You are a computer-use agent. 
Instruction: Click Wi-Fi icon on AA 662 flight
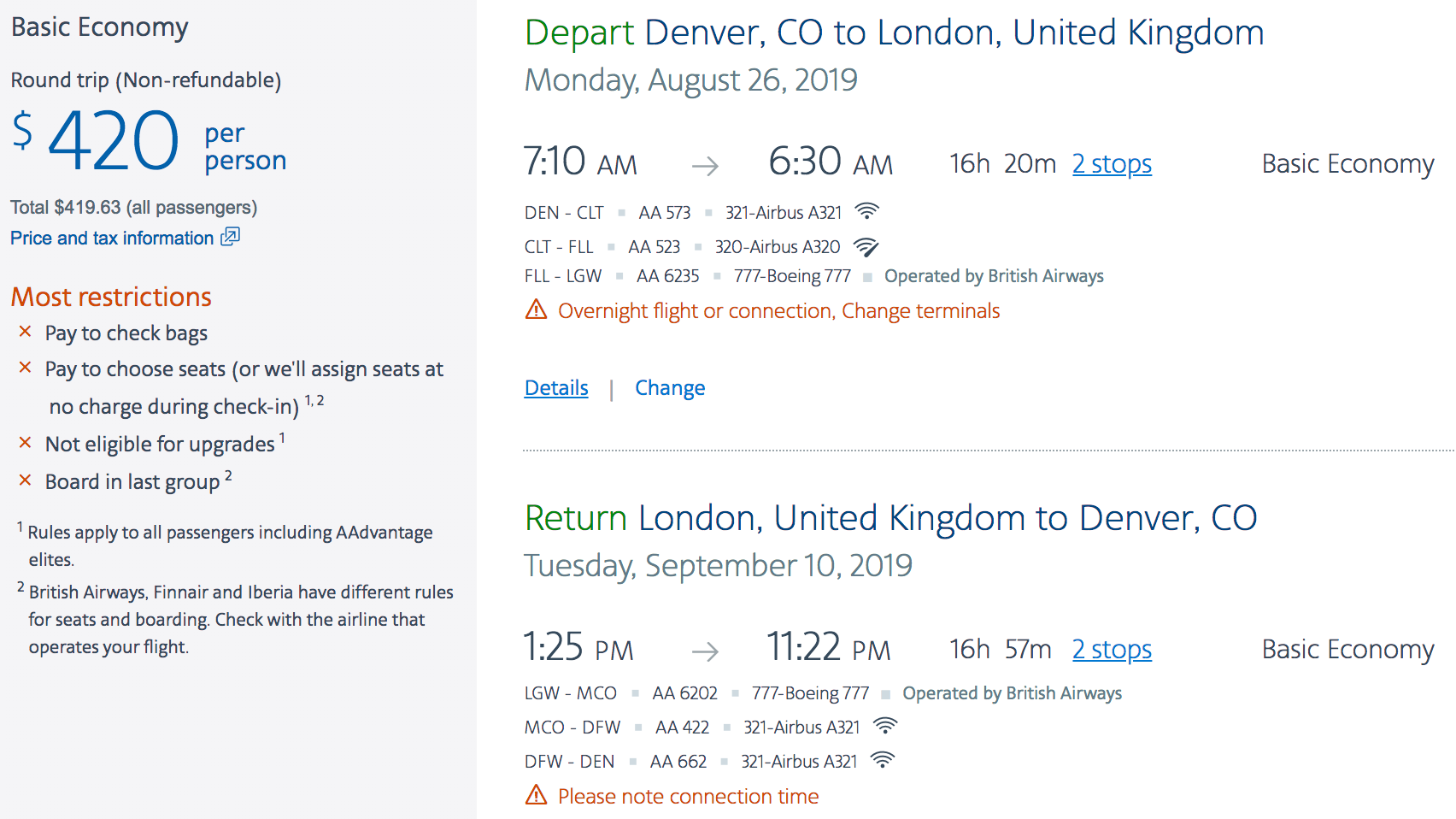pos(882,760)
